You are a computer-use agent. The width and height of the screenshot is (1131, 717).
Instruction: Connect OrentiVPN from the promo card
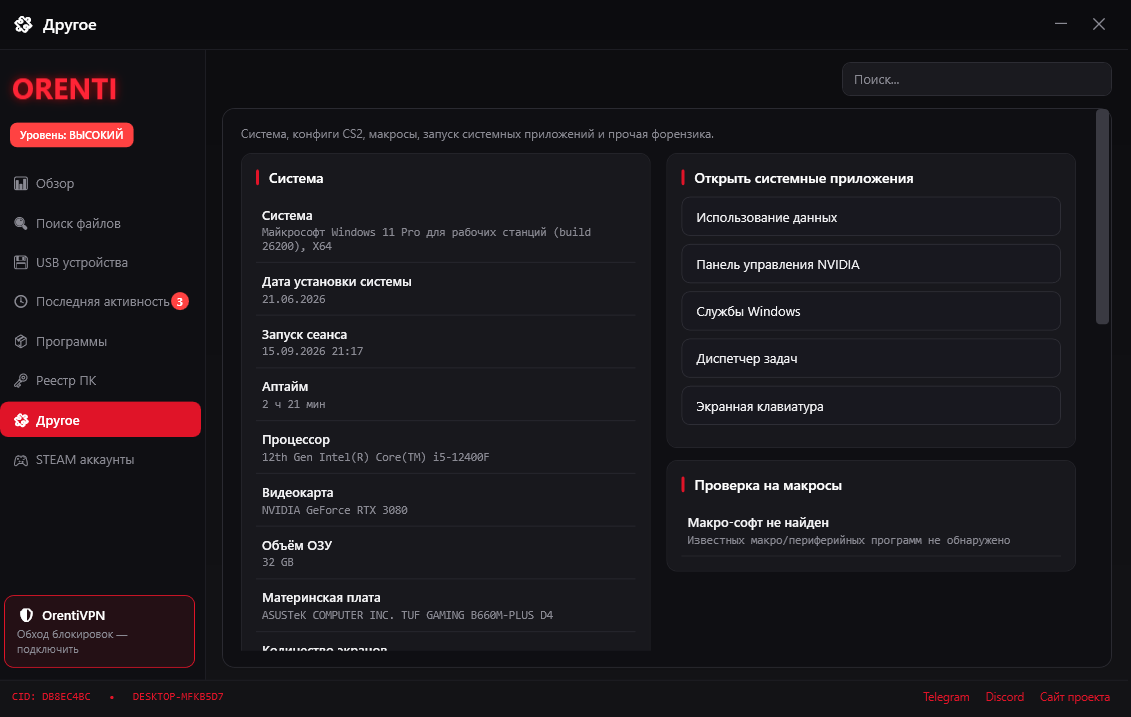[100, 631]
